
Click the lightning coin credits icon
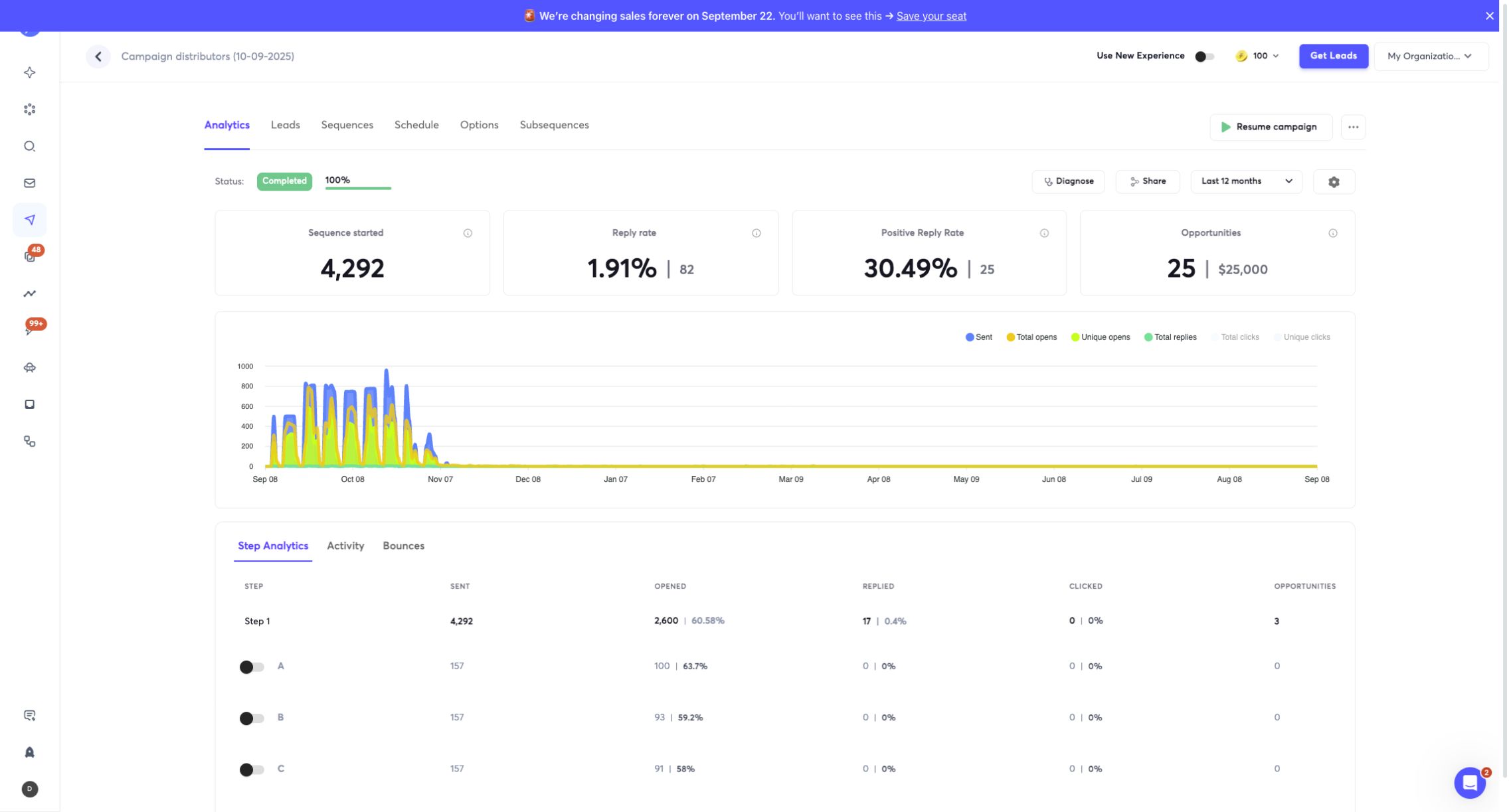pos(1241,56)
